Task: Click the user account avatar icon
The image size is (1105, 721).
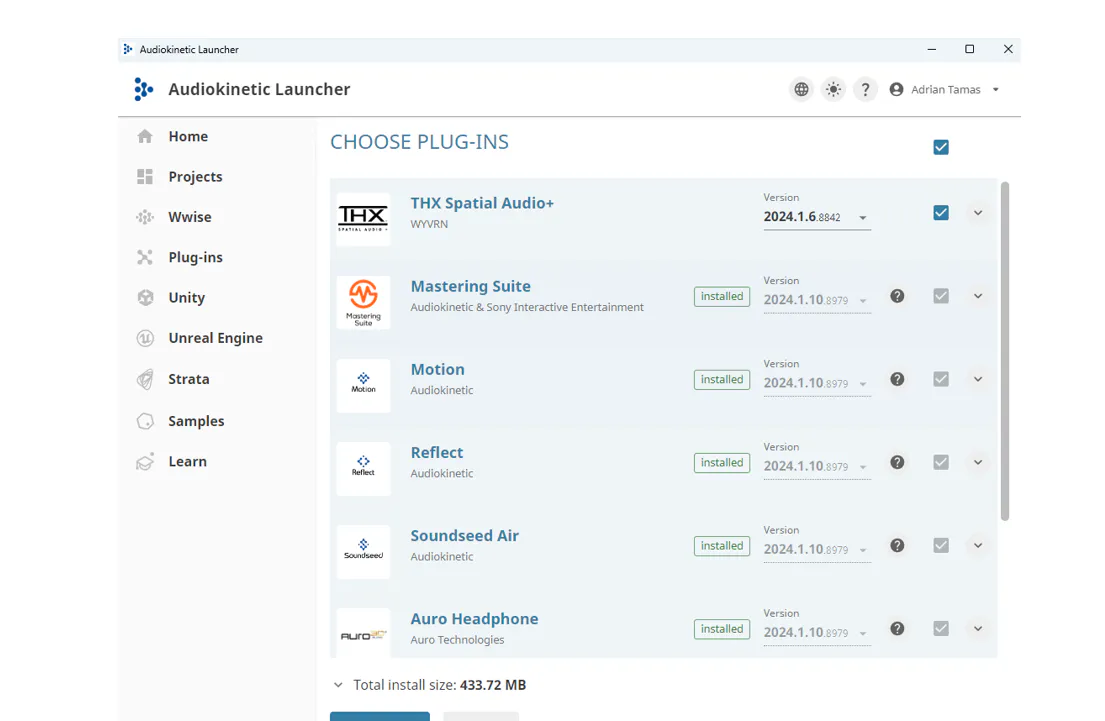Action: [896, 90]
